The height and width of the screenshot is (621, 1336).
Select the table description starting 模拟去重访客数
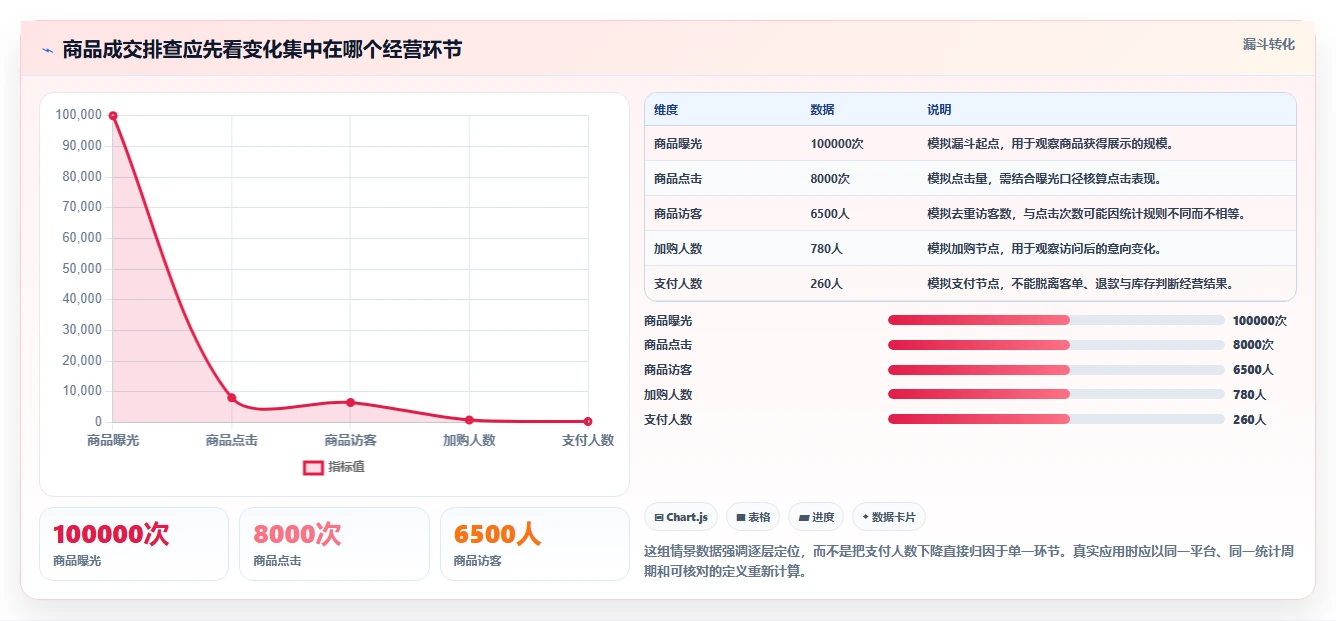click(x=1089, y=214)
